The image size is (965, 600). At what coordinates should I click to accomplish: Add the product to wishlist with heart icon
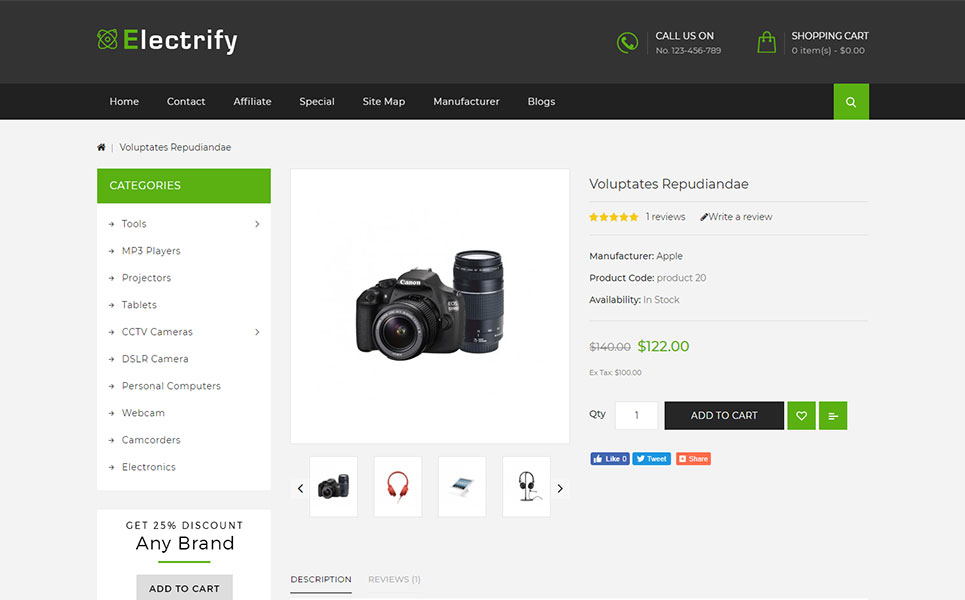[x=800, y=415]
